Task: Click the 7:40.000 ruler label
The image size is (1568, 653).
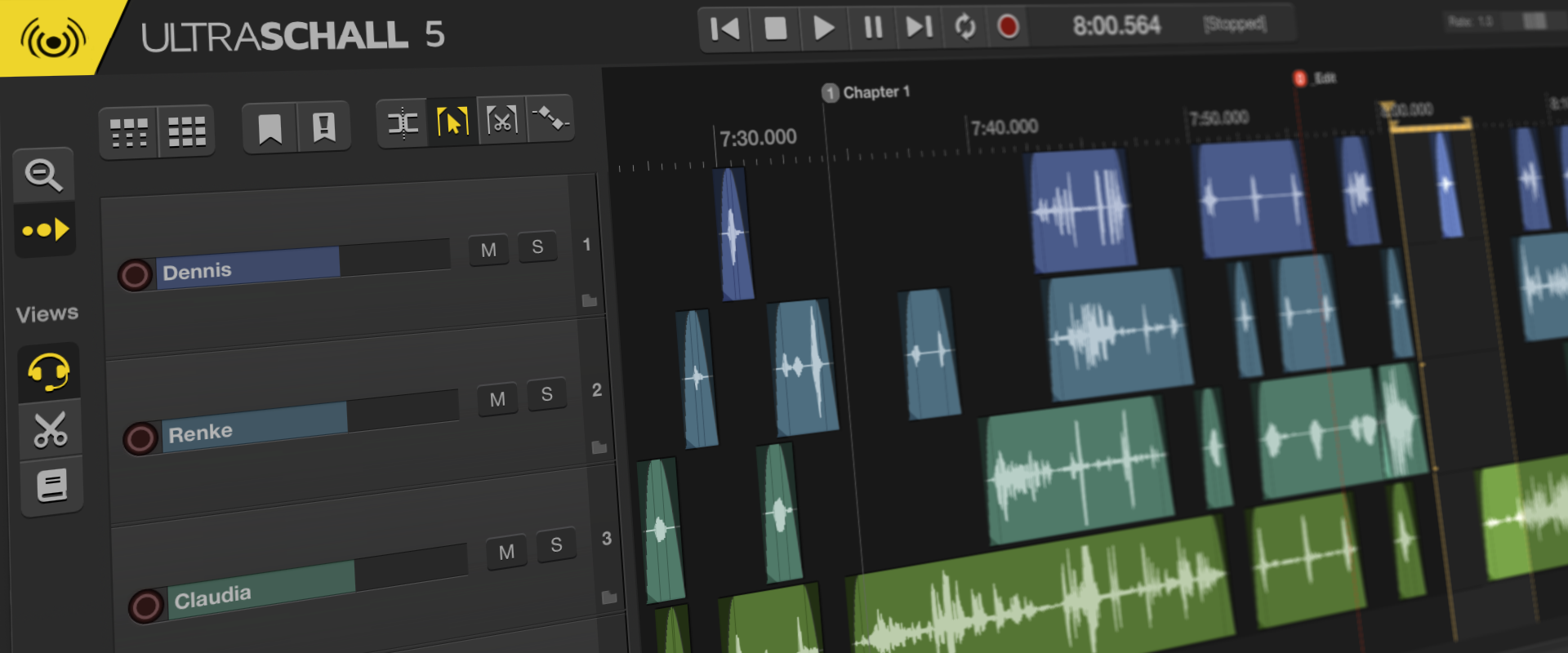Action: [x=1004, y=127]
